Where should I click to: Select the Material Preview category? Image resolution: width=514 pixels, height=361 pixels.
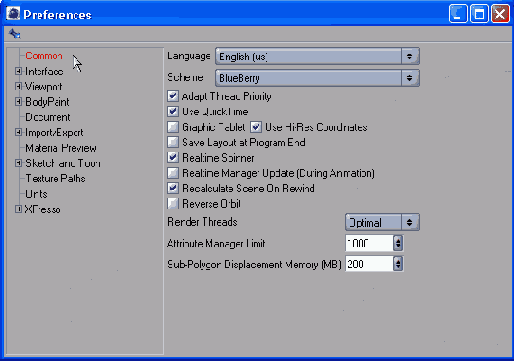(61, 148)
